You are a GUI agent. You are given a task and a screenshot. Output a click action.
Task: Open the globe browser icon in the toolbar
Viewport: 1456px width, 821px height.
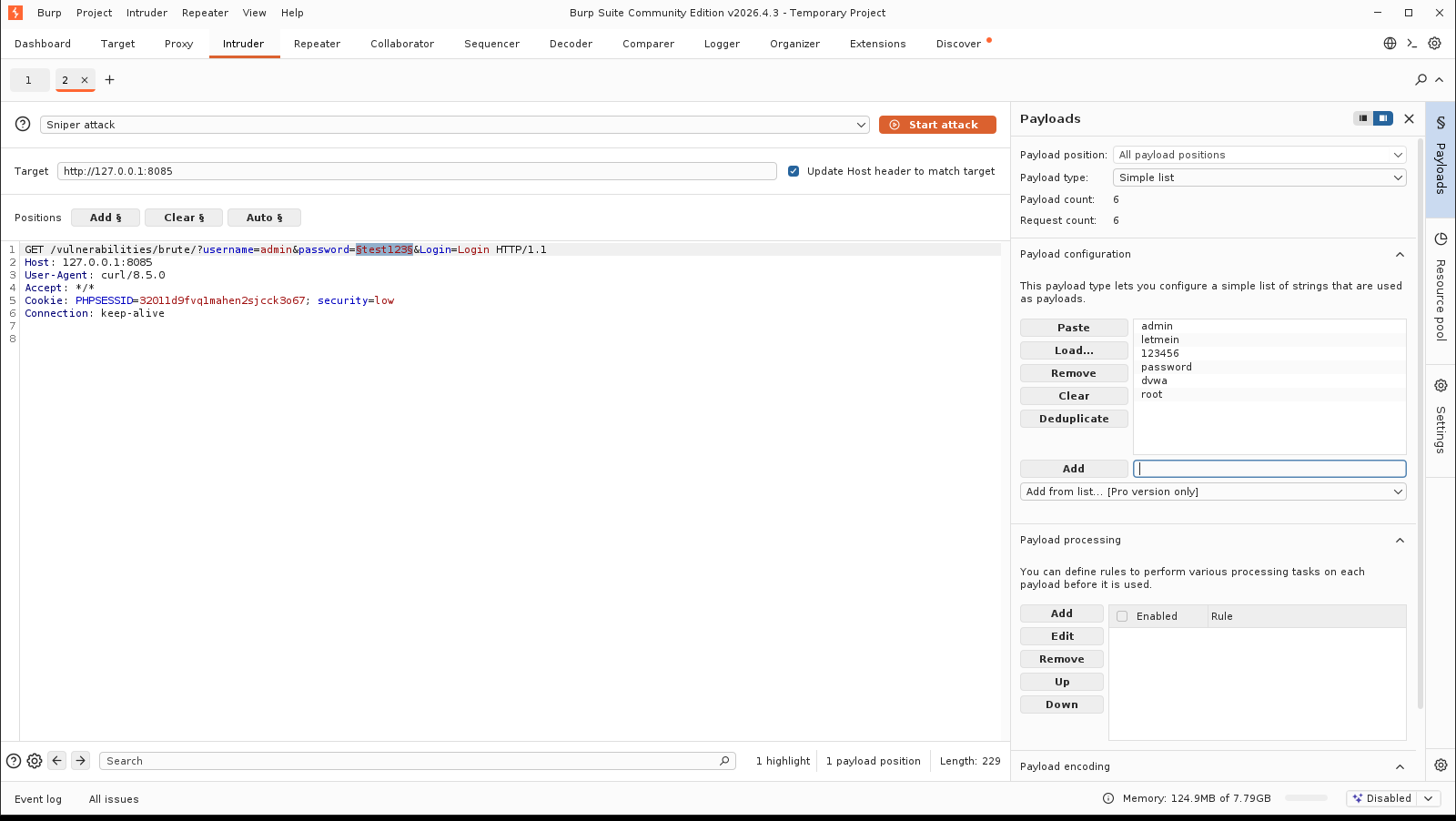tap(1390, 44)
